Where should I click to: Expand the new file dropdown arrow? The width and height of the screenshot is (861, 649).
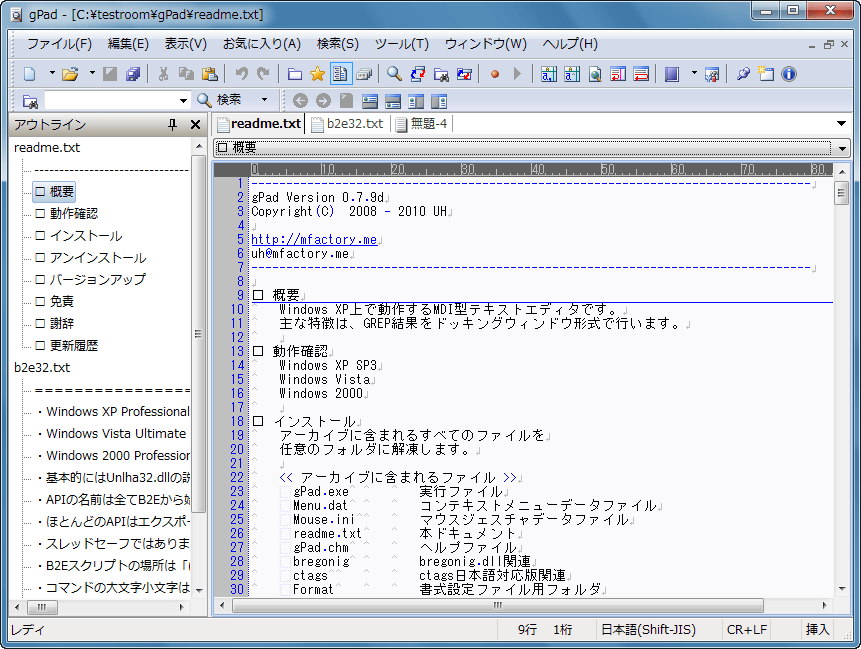pos(52,72)
